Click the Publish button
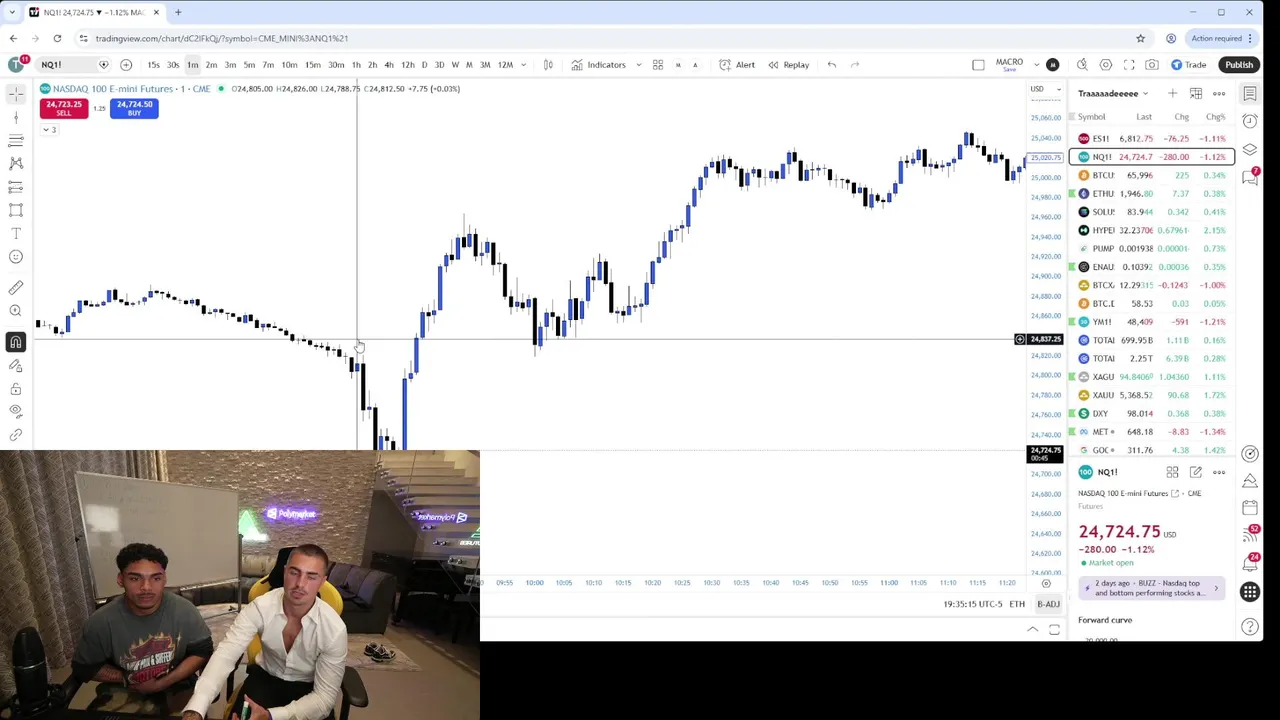 pyautogui.click(x=1239, y=65)
